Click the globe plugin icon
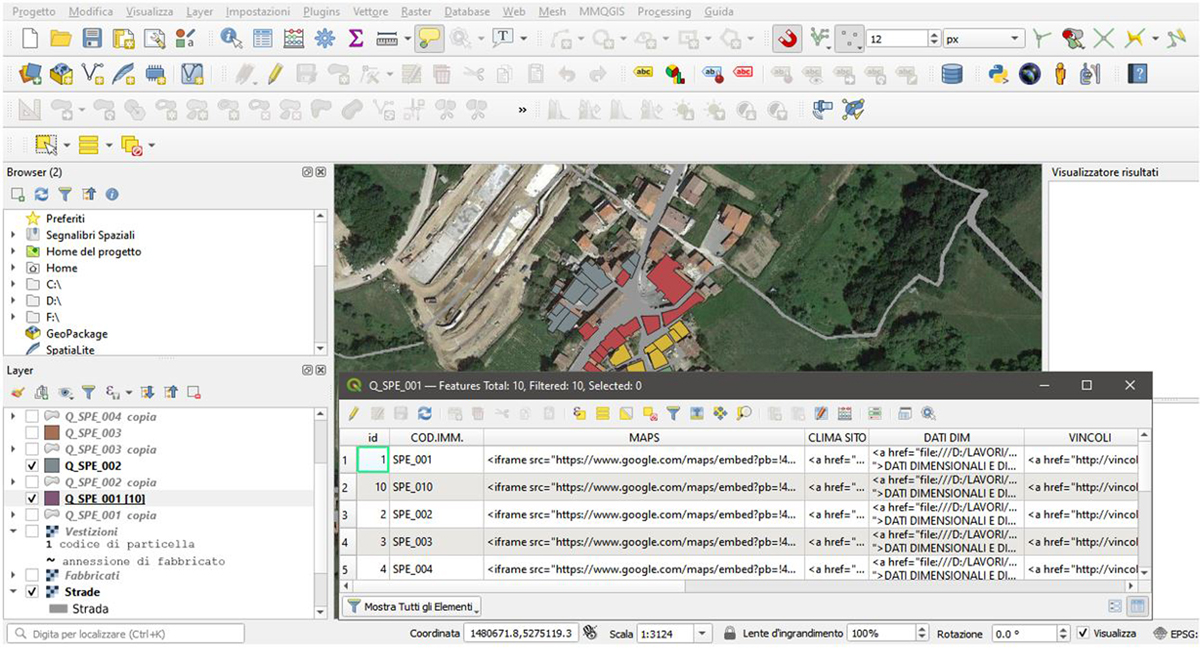1200x649 pixels. click(x=1030, y=73)
